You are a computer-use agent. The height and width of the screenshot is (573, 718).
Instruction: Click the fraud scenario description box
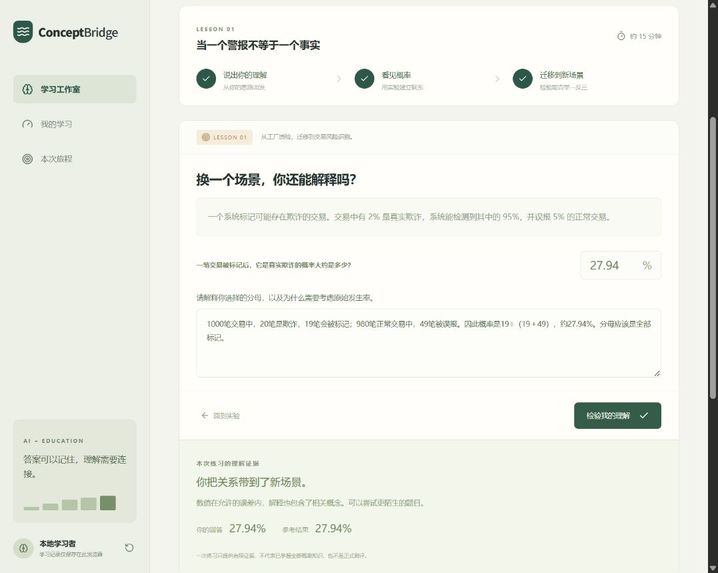pyautogui.click(x=429, y=217)
